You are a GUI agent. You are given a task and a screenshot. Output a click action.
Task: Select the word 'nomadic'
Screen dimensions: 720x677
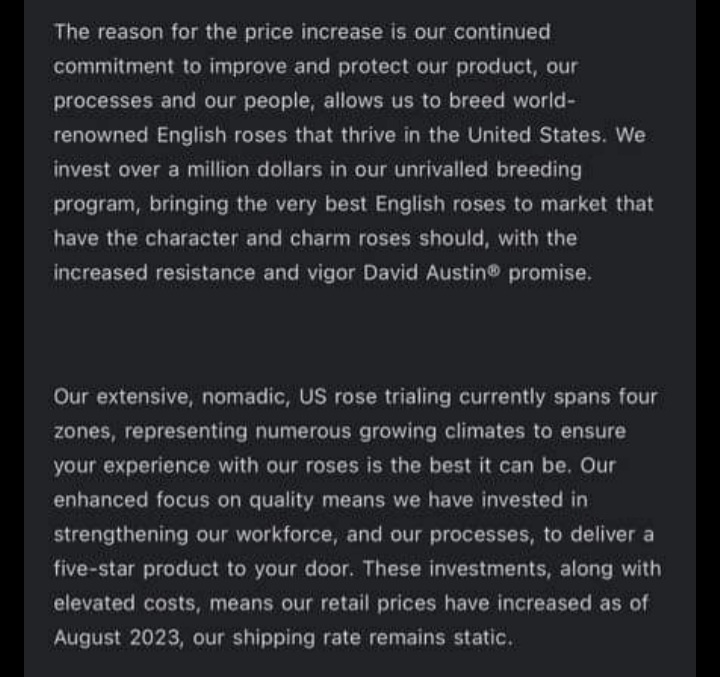(244, 397)
